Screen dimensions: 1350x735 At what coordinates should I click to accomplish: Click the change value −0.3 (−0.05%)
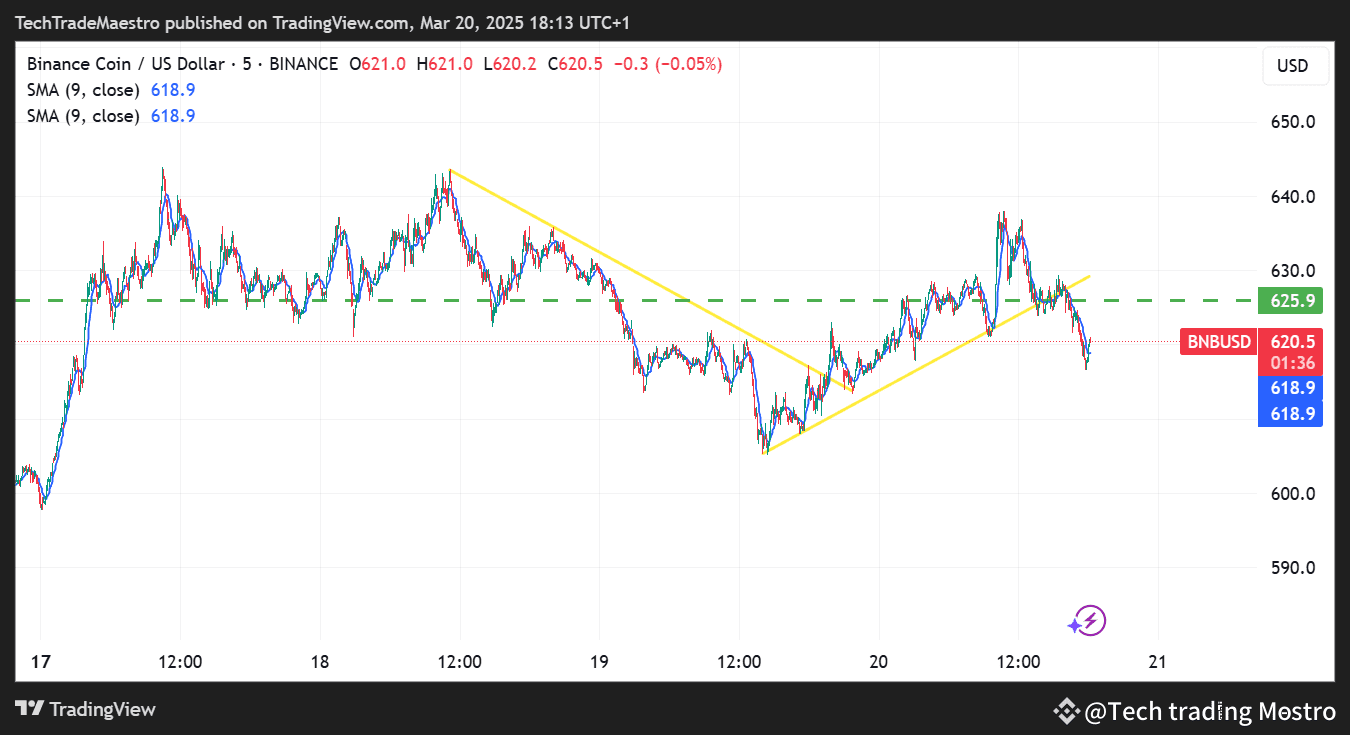tap(667, 64)
